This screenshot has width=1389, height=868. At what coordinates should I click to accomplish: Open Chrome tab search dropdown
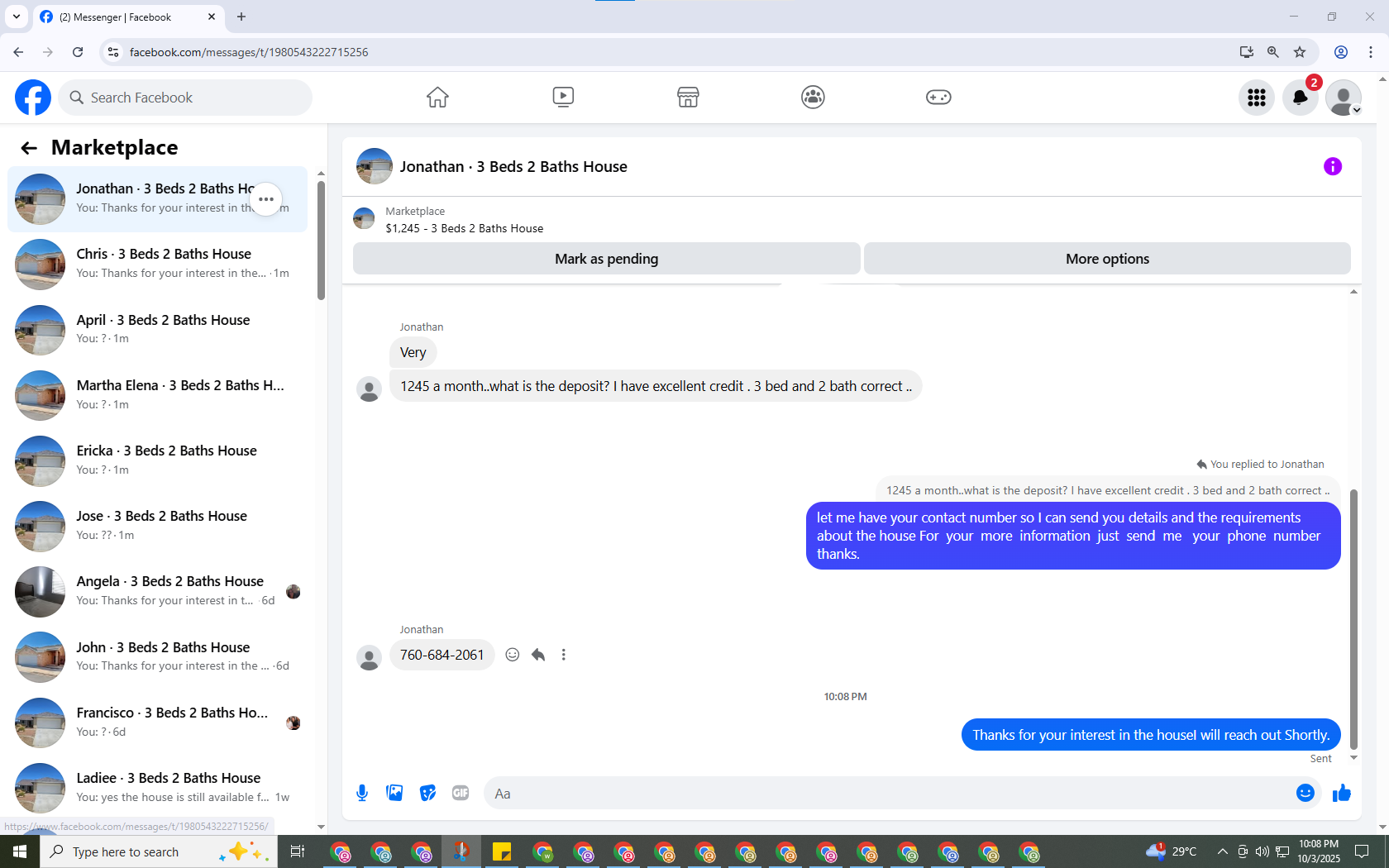(x=17, y=17)
